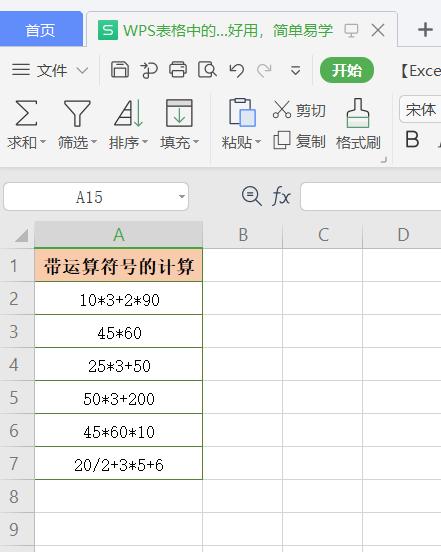Screen dimensions: 441x552
Task: Click into the formula bar input
Action: [x=371, y=196]
